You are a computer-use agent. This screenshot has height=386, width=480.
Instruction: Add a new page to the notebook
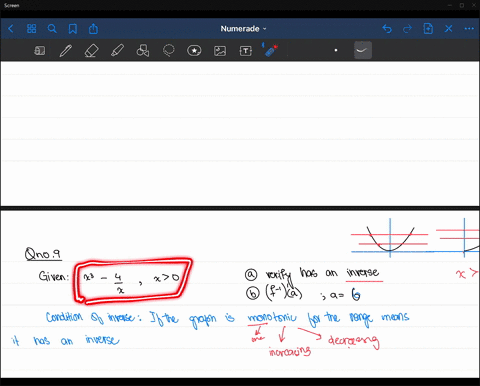tap(428, 29)
